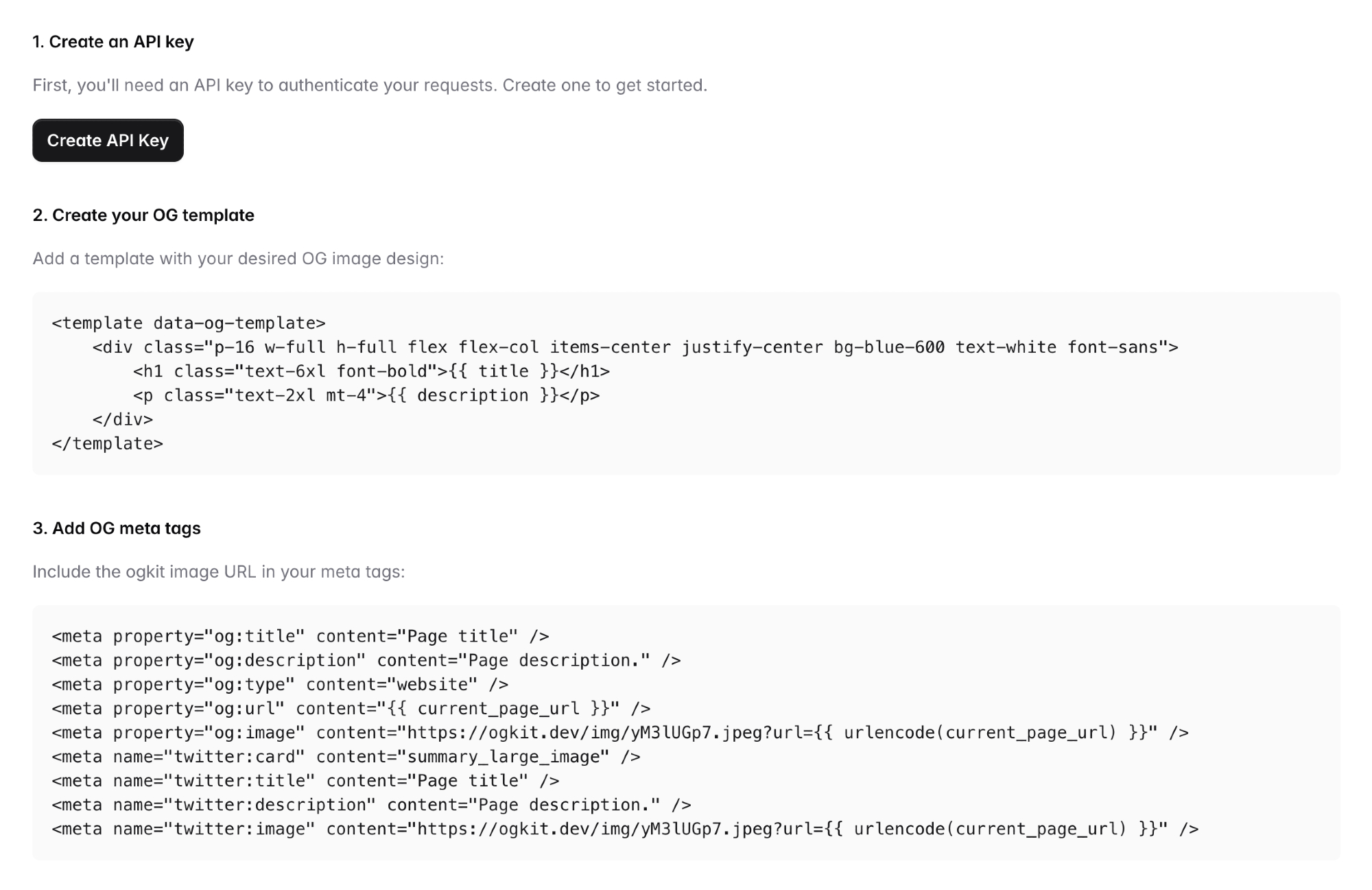Click the twitter:description meta tag line
Image resolution: width=1372 pixels, height=890 pixels.
(x=371, y=805)
